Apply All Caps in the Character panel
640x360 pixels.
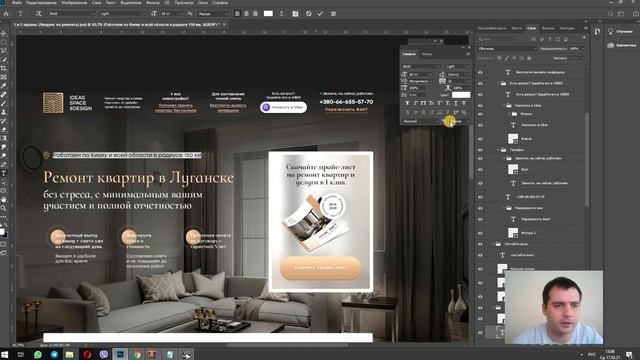(x=423, y=103)
